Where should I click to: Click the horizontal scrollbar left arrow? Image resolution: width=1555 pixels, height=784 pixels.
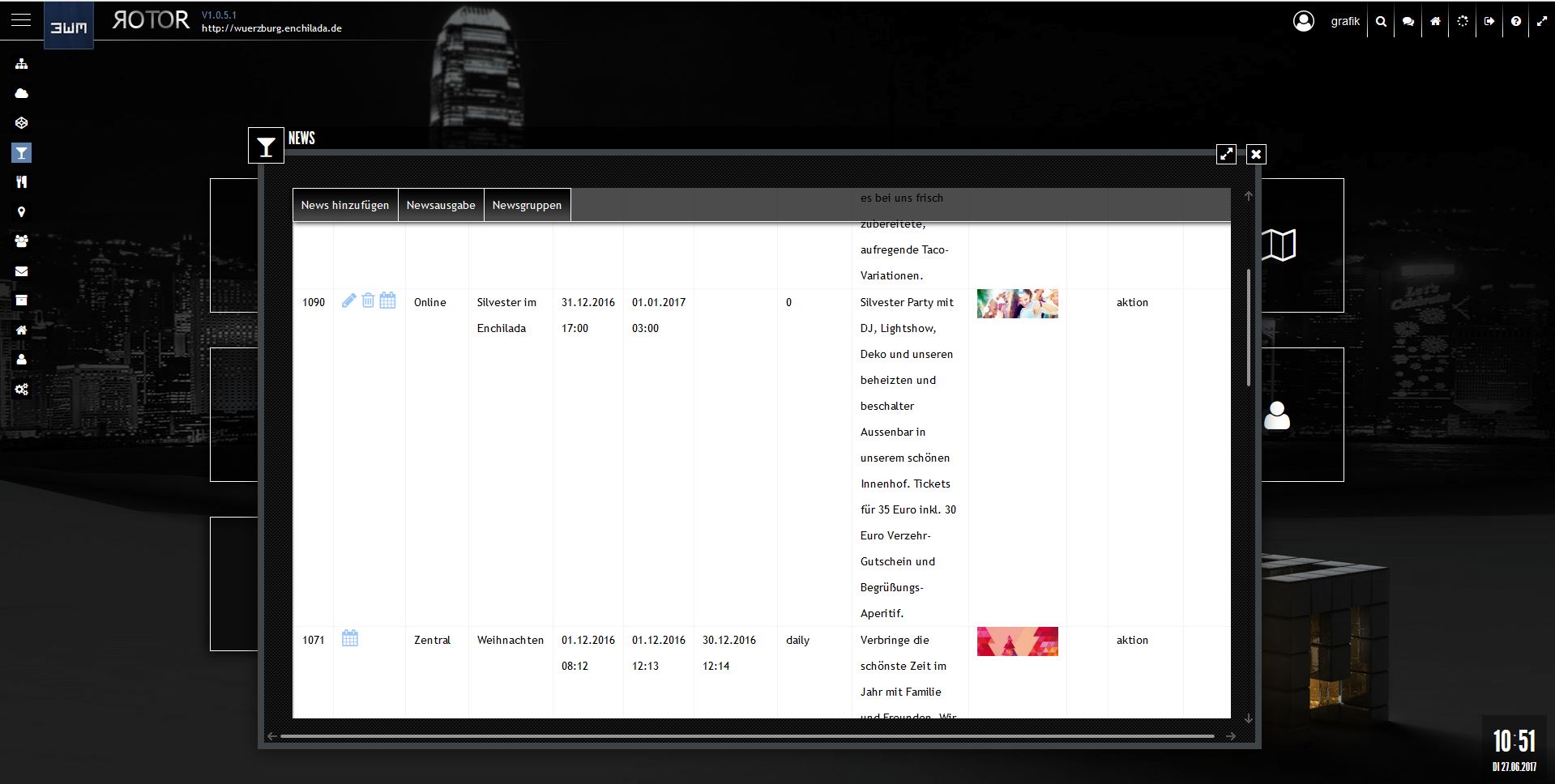[271, 736]
